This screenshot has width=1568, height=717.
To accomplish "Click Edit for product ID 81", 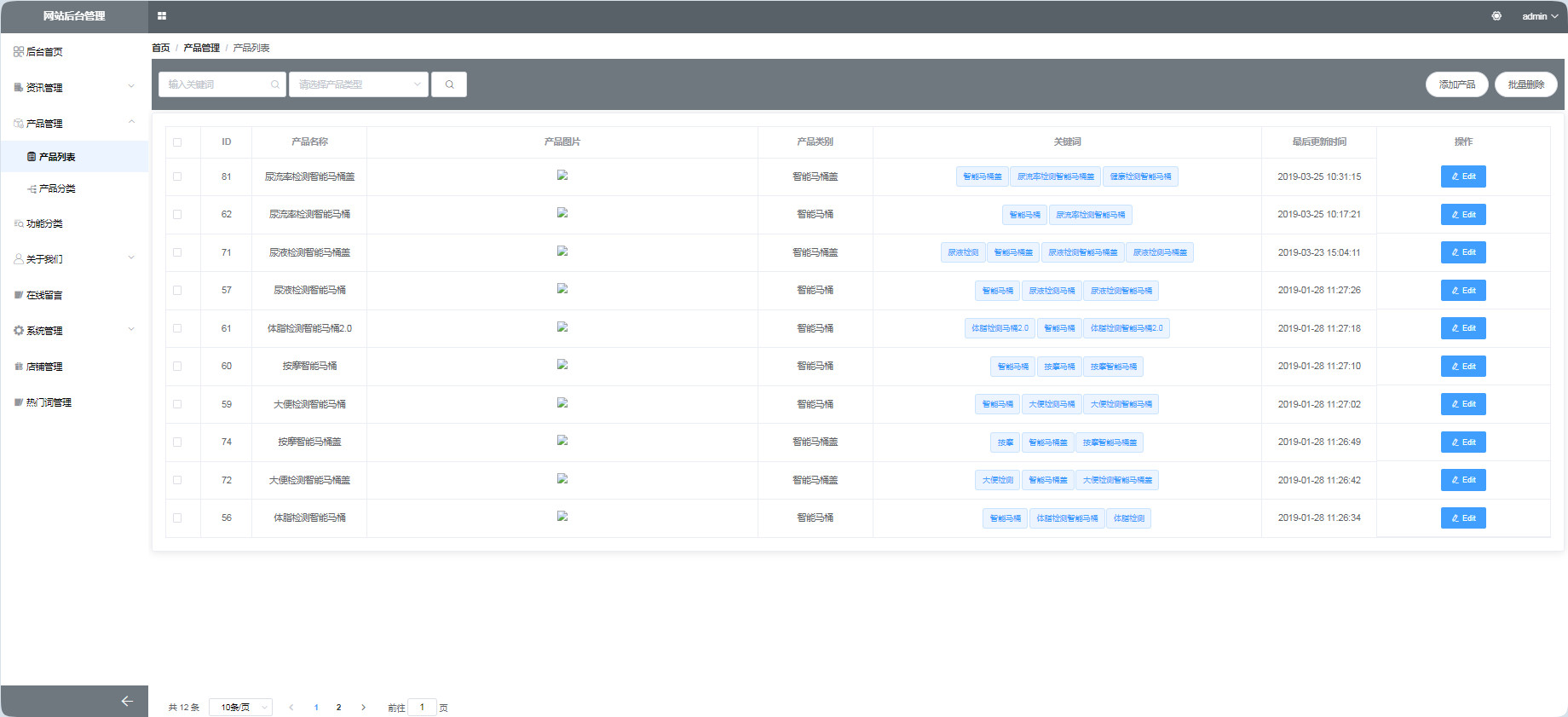I will (x=1463, y=176).
